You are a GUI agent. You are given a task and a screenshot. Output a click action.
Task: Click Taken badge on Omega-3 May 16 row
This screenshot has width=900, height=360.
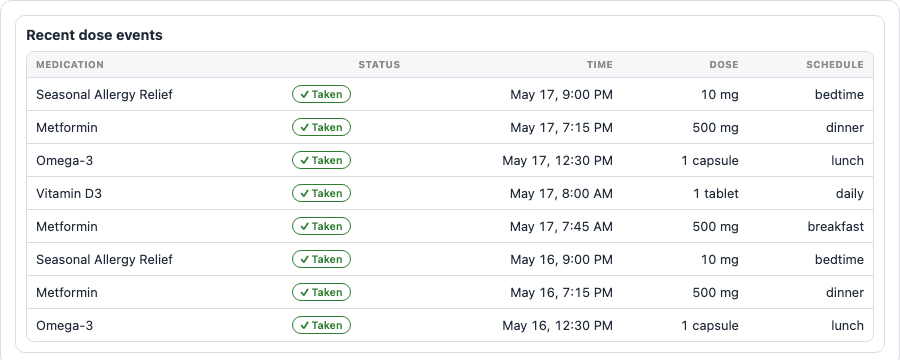point(321,326)
